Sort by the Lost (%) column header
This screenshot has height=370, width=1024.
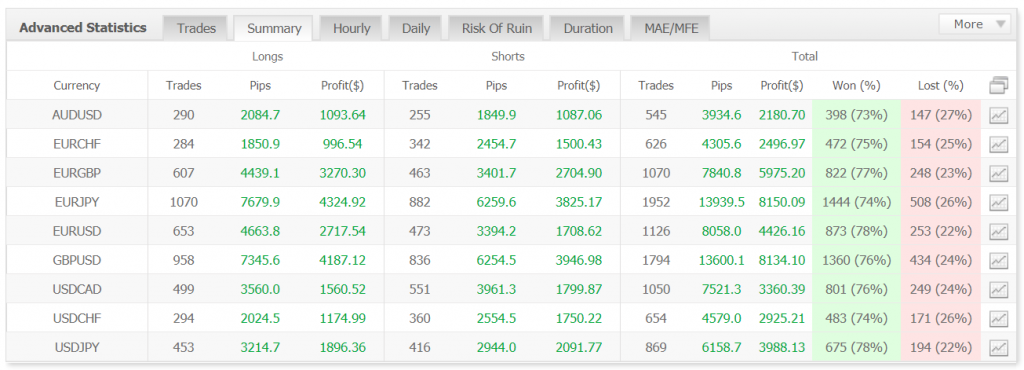pos(940,85)
